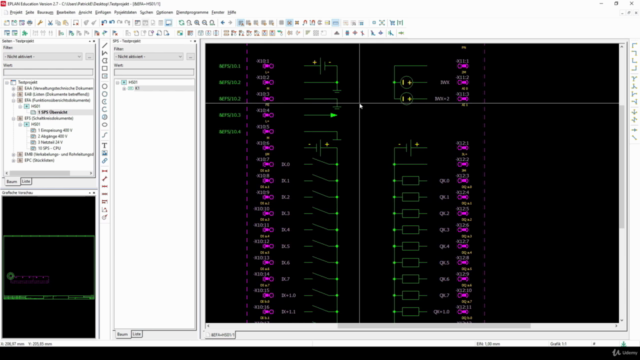Select page '10 SPS - CPU'
The height and width of the screenshot is (360, 640).
pos(49,148)
